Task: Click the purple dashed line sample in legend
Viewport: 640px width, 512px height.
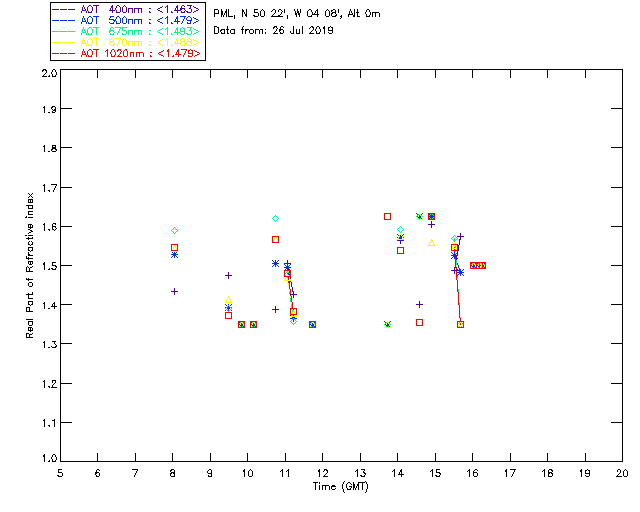Action: click(64, 9)
